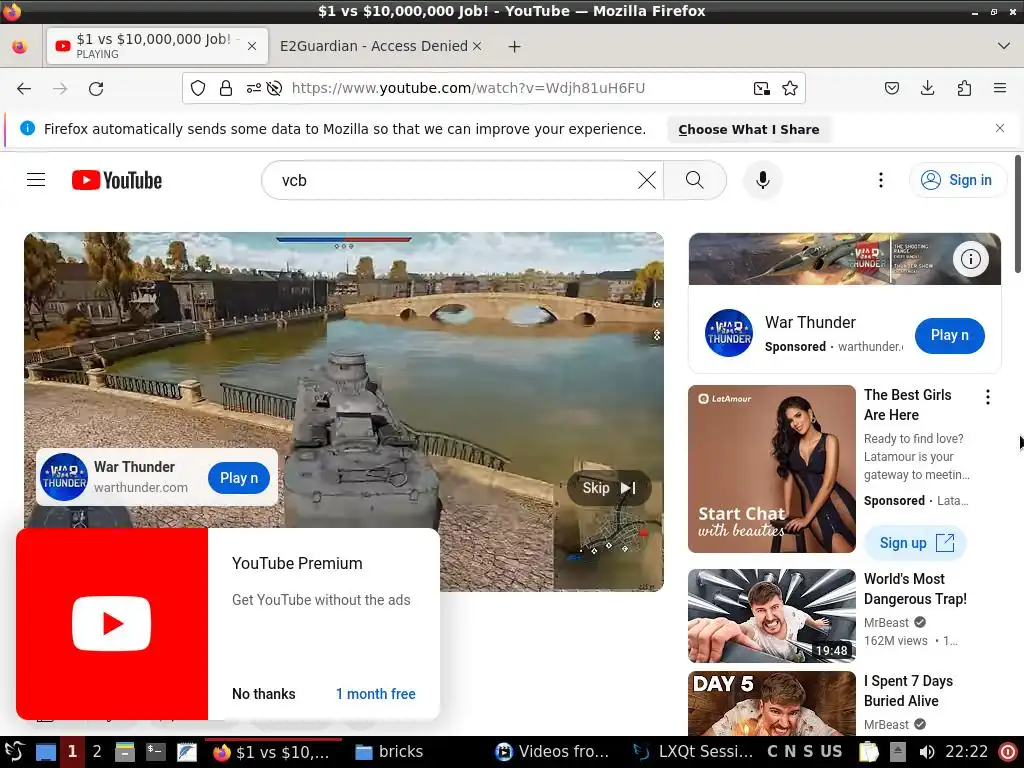Dismiss the Firefox data notification bar
Viewport: 1024px width, 768px height.
[x=1000, y=128]
